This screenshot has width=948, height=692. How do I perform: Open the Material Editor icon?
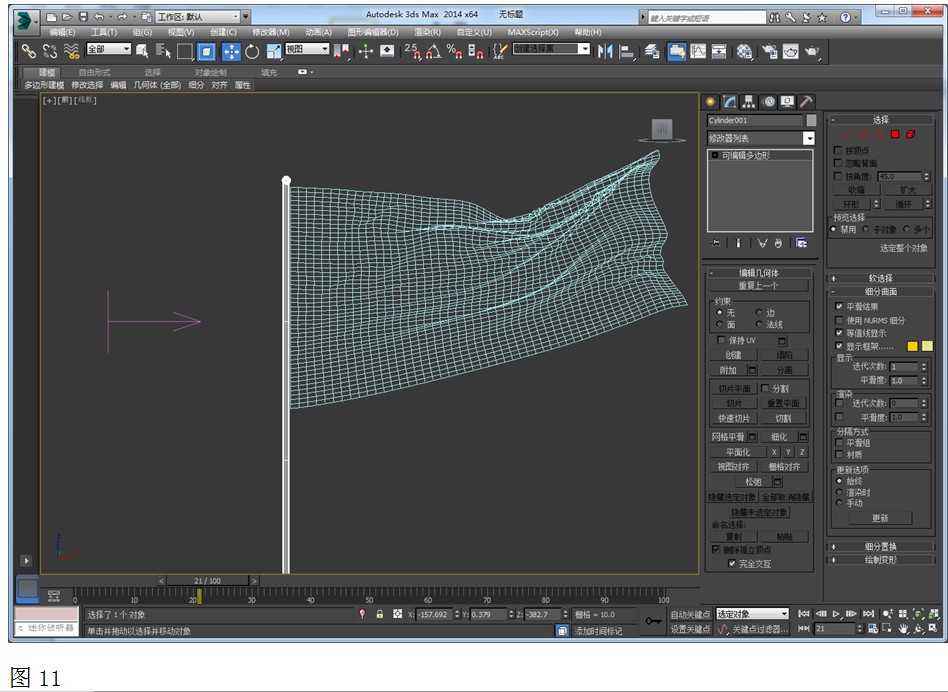(x=745, y=52)
